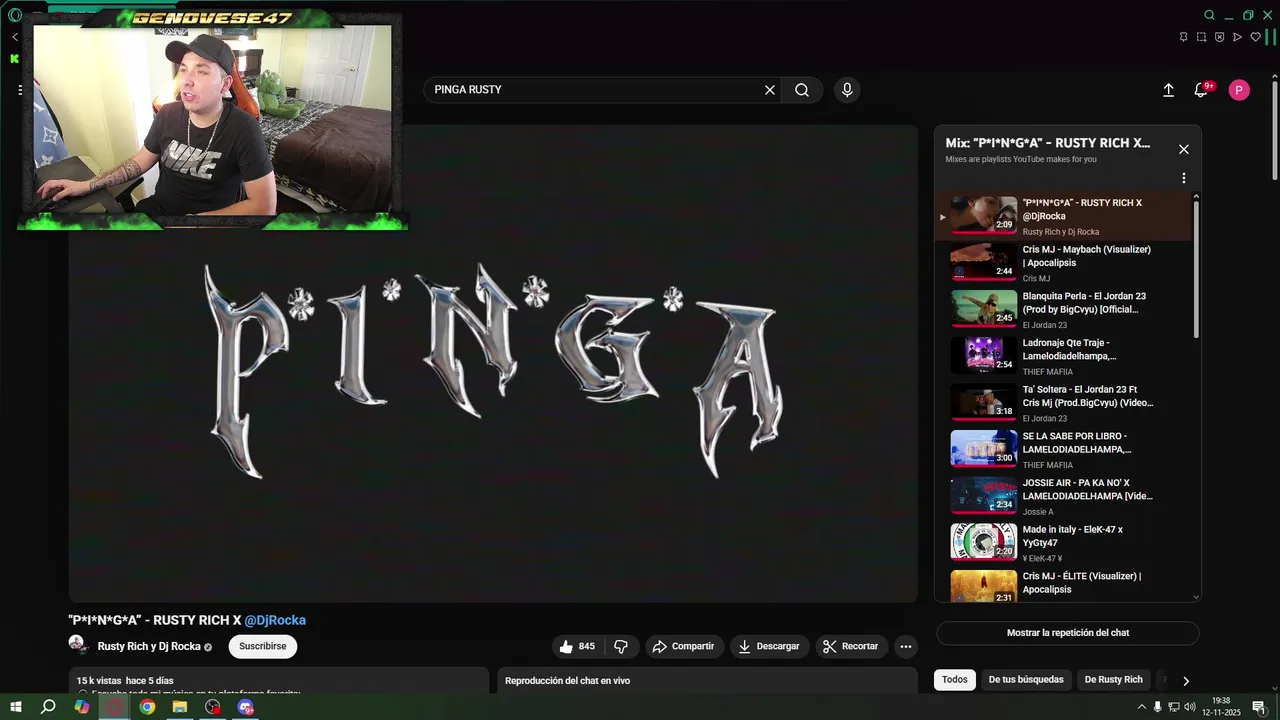Select Cris MJ - ÉLITE (Visualizer) playlist item
This screenshot has height=720, width=1280.
click(x=1063, y=585)
